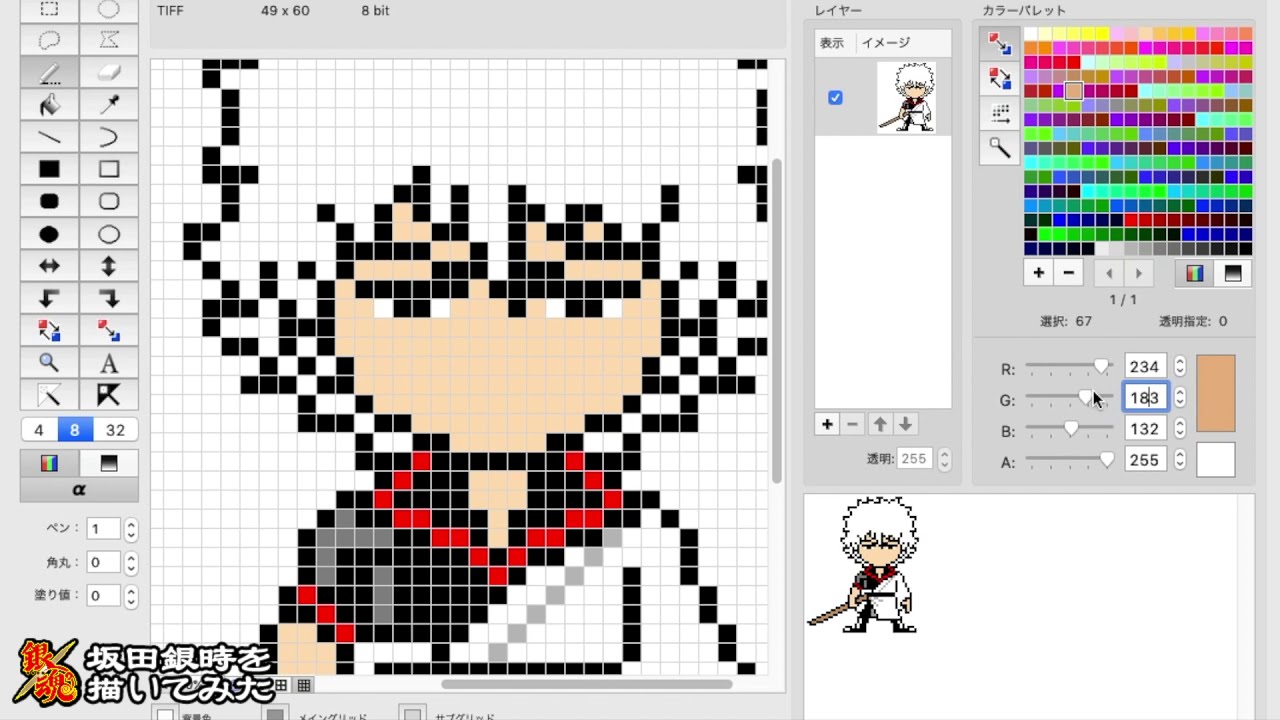
Task: Select the Pencil drawing tool
Action: point(49,72)
